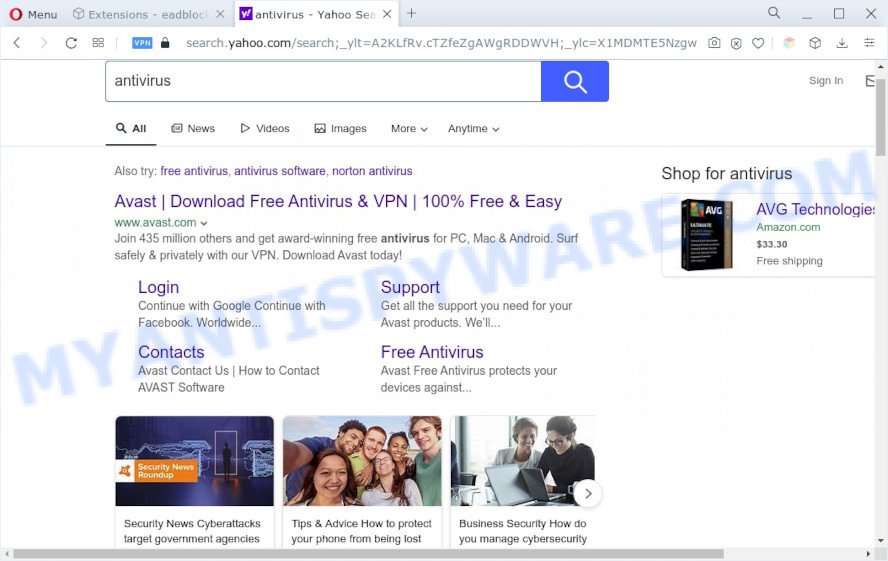
Task: Open the Opera Menu button
Action: point(33,14)
